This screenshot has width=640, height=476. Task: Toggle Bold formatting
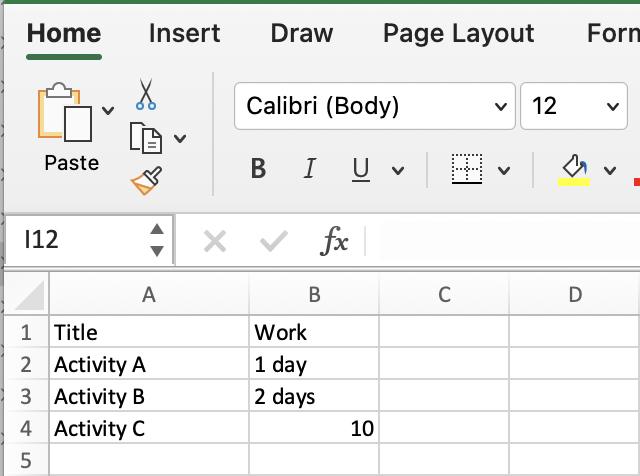[258, 169]
